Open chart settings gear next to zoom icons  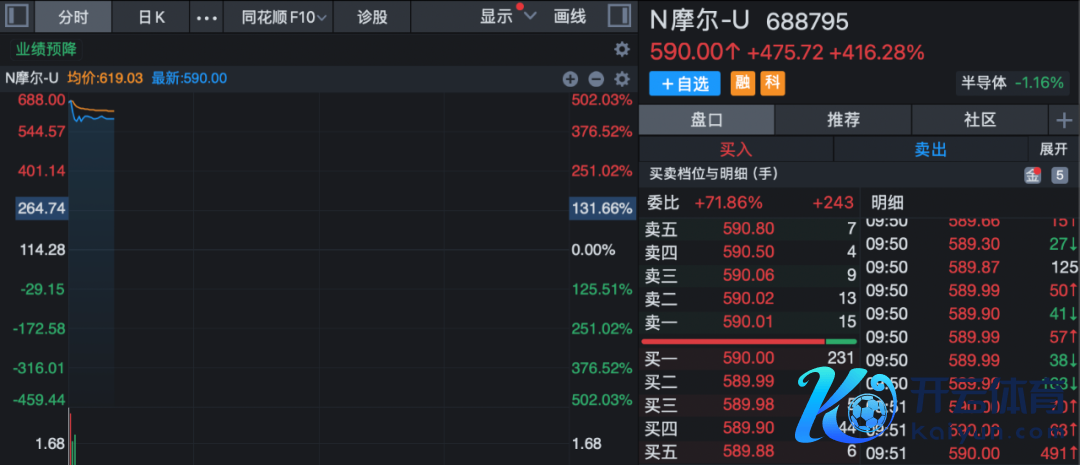click(x=621, y=79)
